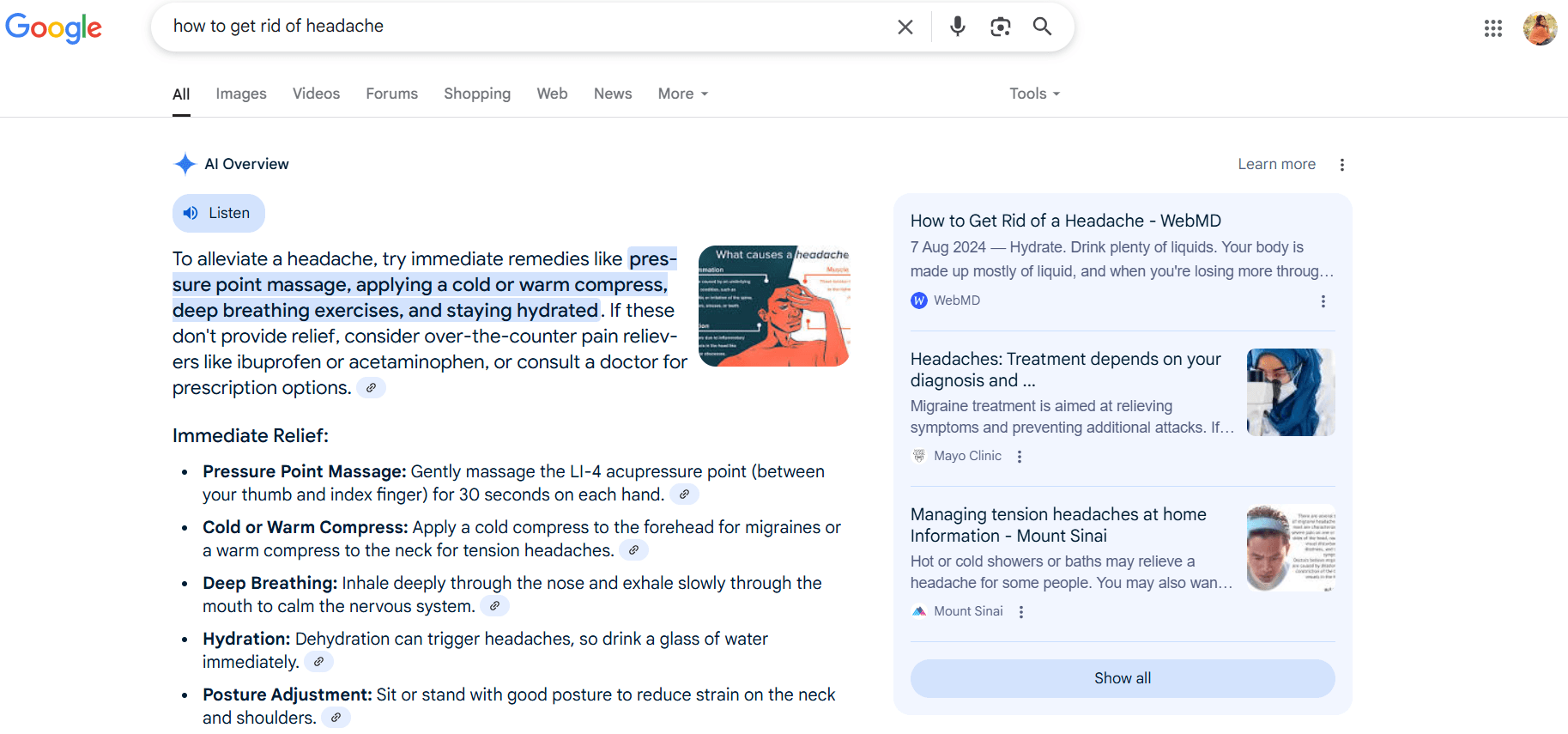
Task: Open Mayo Clinic article thumbnail image
Action: (x=1291, y=392)
